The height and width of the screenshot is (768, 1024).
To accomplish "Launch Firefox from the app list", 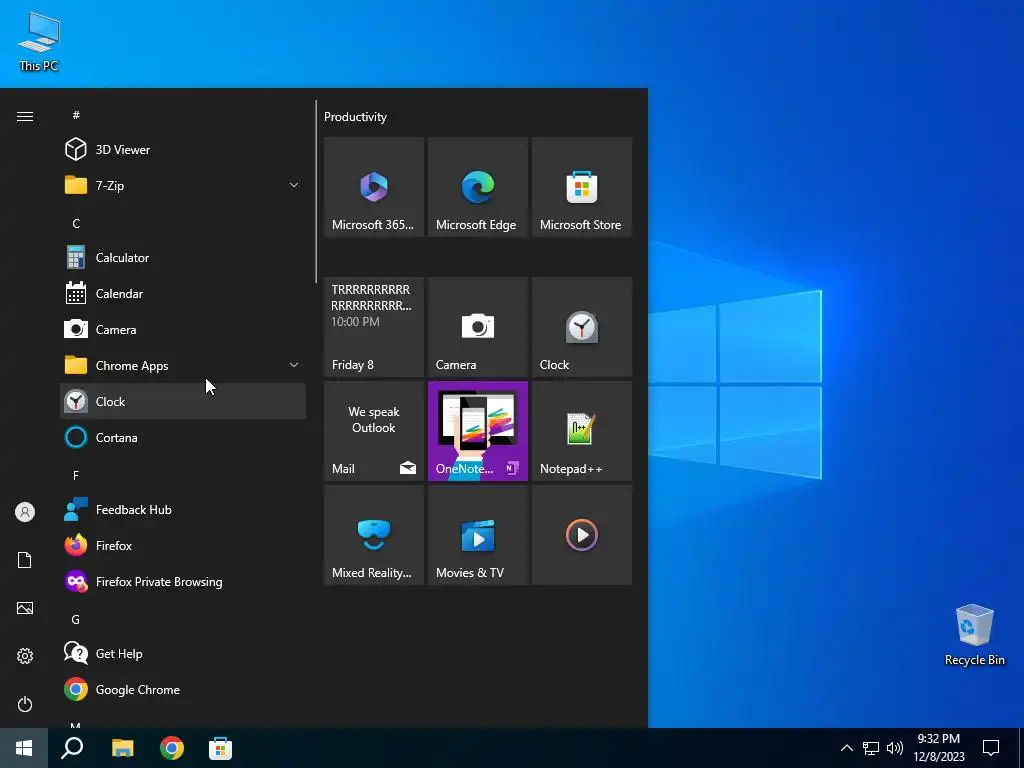I will point(183,545).
